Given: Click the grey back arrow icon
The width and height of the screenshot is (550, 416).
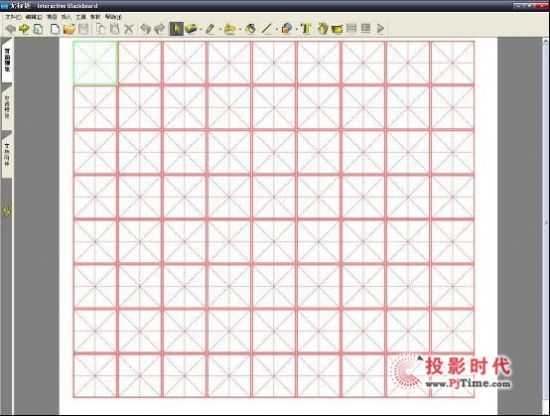Looking at the screenshot, I should point(11,29).
